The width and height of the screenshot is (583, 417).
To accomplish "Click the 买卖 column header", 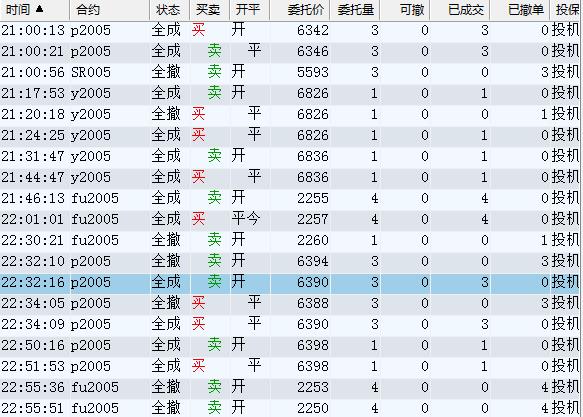I will (x=209, y=10).
